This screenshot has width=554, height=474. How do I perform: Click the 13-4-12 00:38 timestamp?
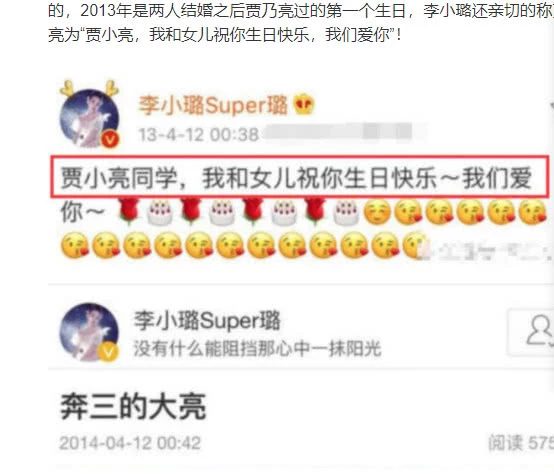tap(198, 135)
